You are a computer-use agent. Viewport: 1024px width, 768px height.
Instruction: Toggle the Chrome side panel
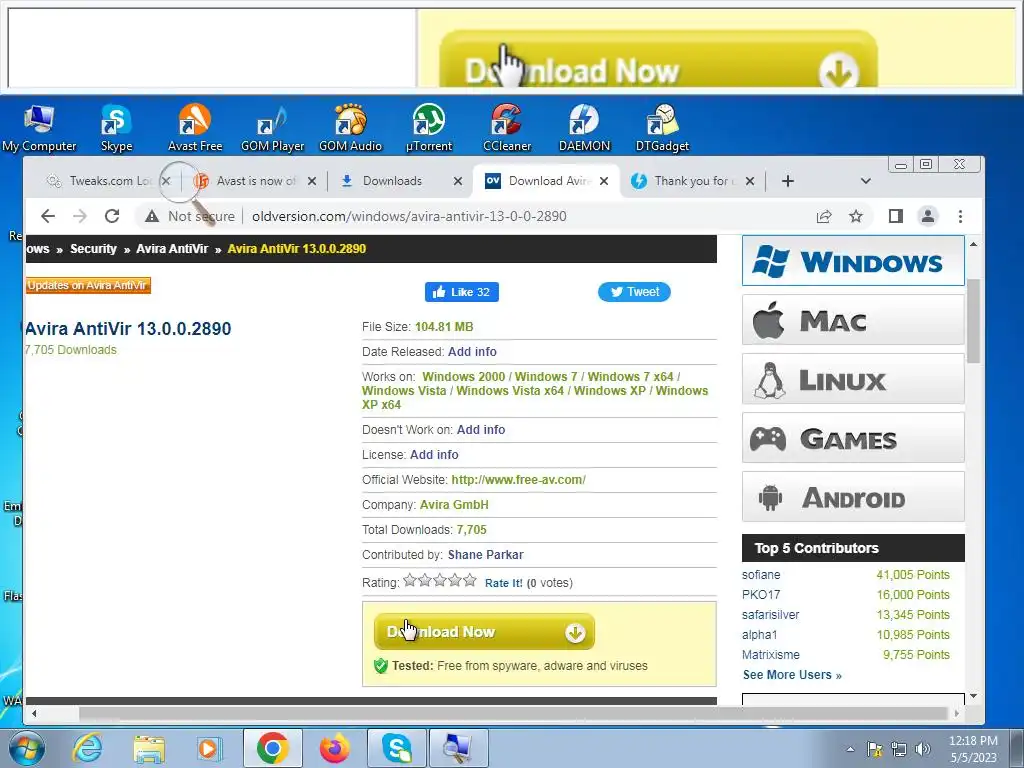[x=895, y=216]
